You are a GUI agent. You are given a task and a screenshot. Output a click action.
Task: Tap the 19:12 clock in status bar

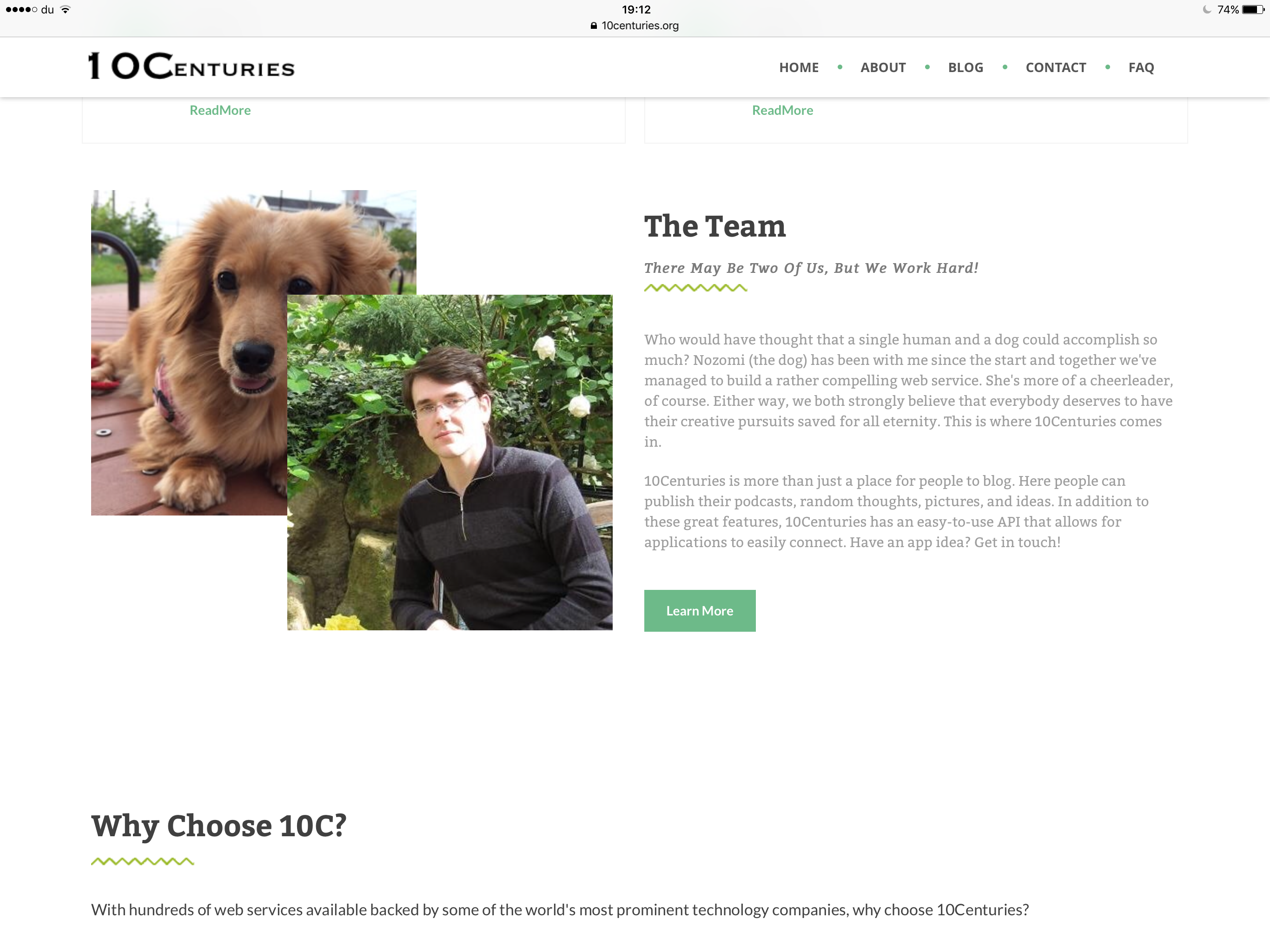point(636,9)
